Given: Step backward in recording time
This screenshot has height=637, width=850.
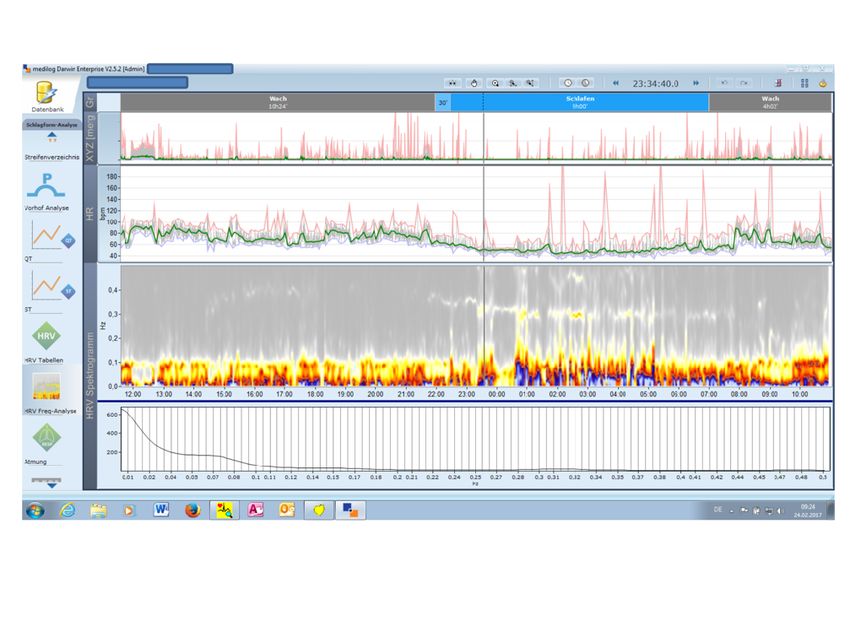Looking at the screenshot, I should [x=616, y=83].
